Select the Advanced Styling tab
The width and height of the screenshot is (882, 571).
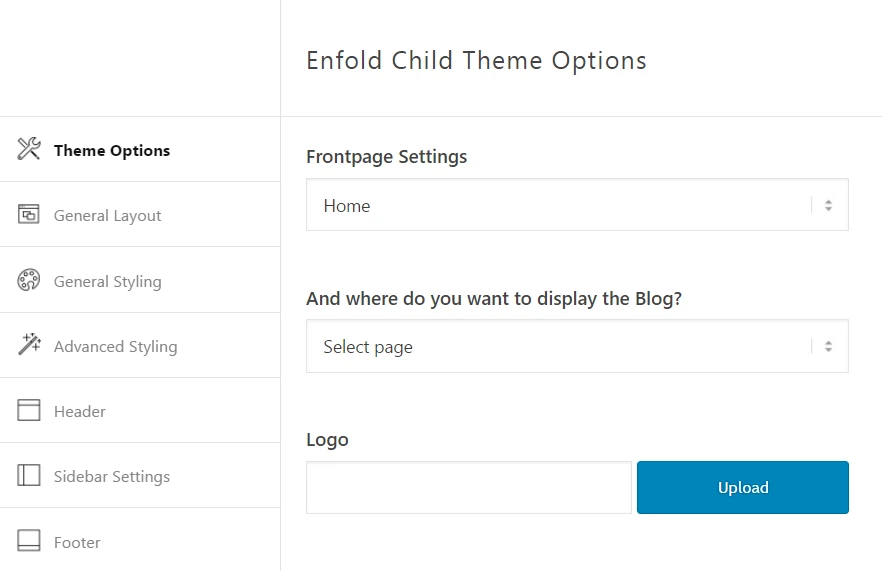(x=115, y=346)
